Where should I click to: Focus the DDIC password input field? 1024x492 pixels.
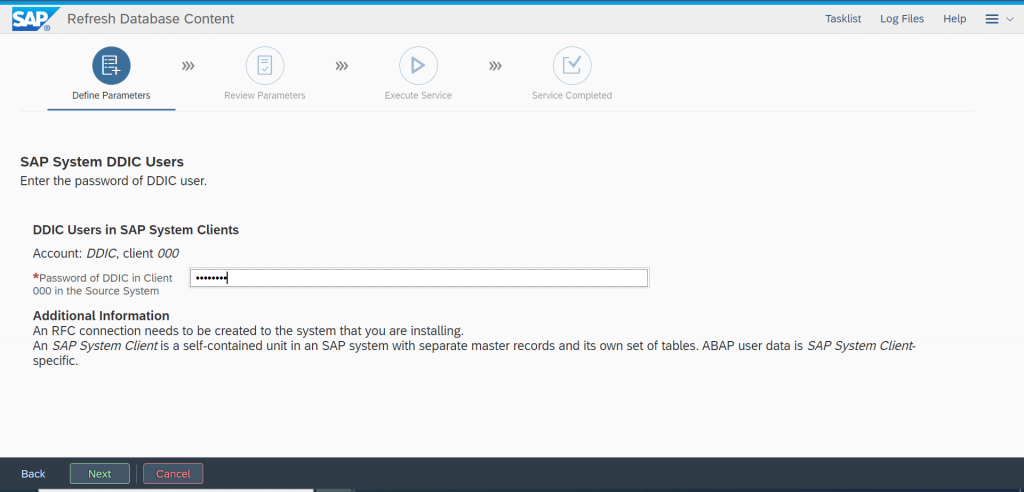tap(419, 278)
